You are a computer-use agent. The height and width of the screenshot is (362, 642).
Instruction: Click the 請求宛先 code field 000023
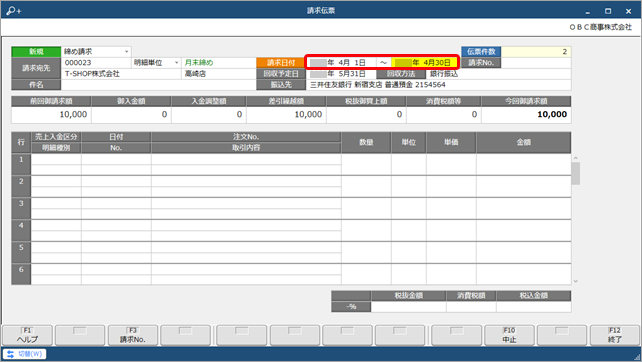96,63
